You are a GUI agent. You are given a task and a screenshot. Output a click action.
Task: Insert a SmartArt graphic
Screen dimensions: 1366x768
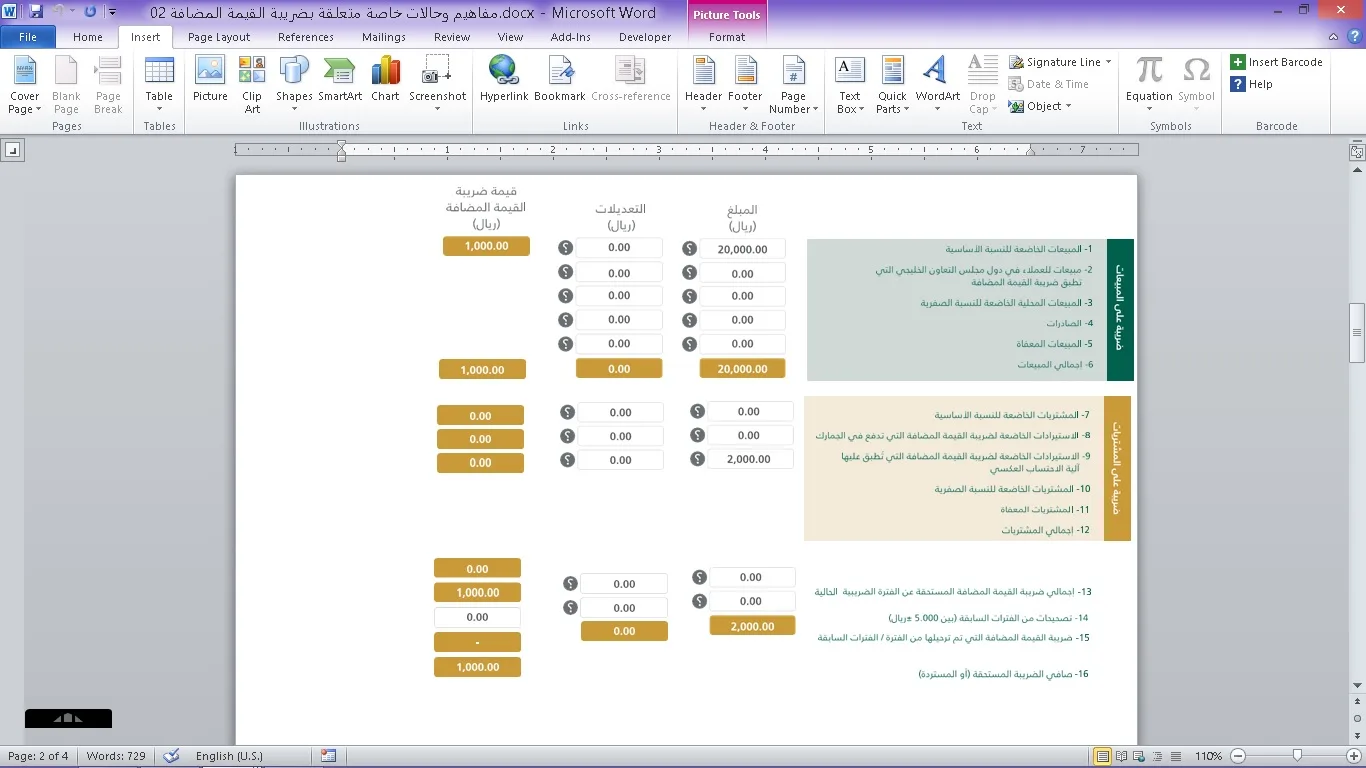(340, 80)
